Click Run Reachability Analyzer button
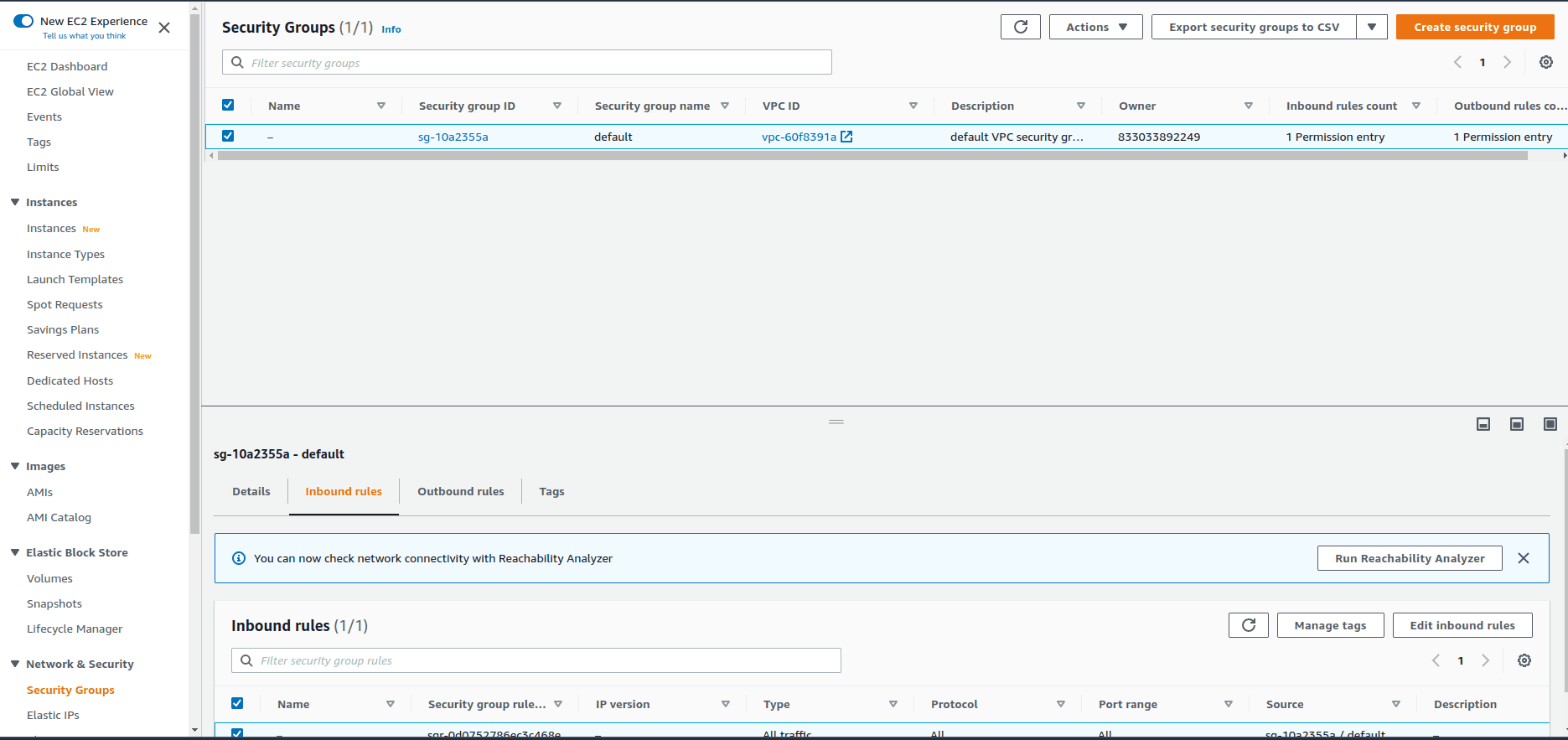This screenshot has width=1568, height=740. [1410, 558]
